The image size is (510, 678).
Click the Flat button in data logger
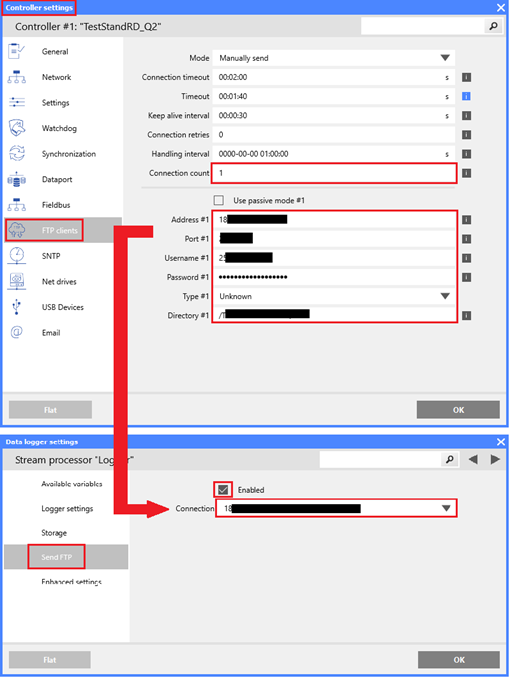pos(50,660)
